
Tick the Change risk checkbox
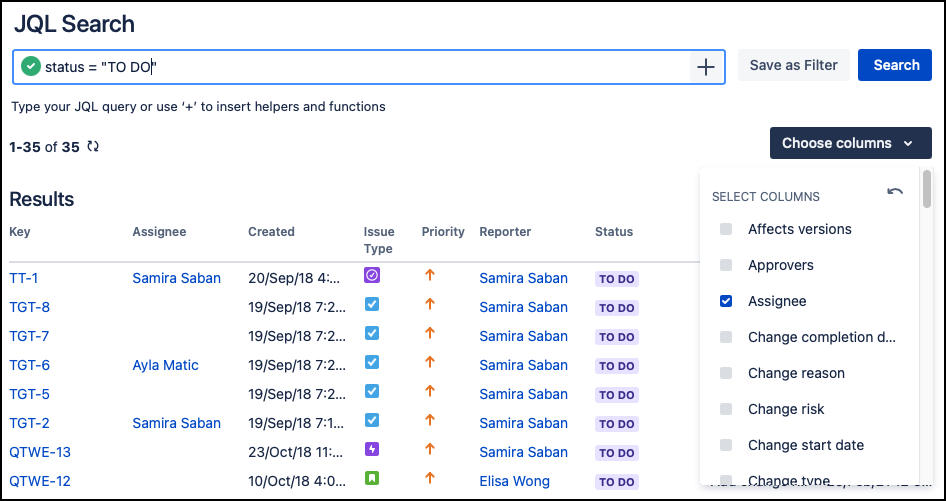(726, 409)
